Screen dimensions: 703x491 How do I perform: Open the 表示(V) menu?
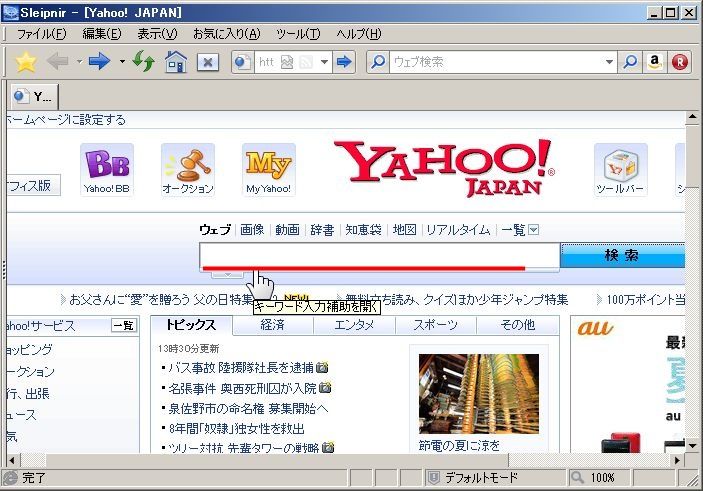(x=157, y=34)
